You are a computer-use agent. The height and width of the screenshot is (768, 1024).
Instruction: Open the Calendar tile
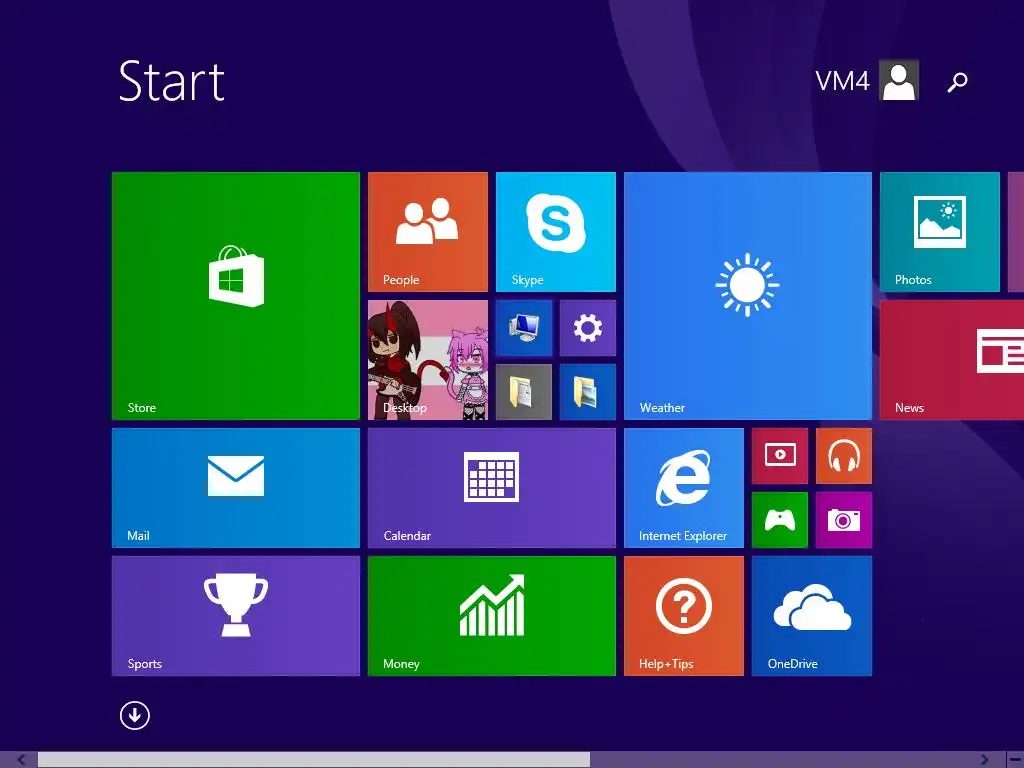click(x=492, y=488)
